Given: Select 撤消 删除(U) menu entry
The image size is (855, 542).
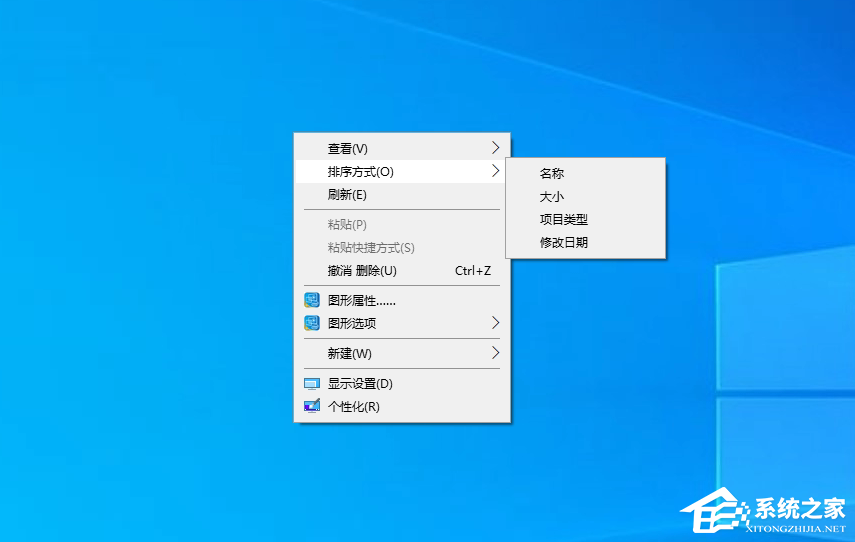Looking at the screenshot, I should (362, 270).
